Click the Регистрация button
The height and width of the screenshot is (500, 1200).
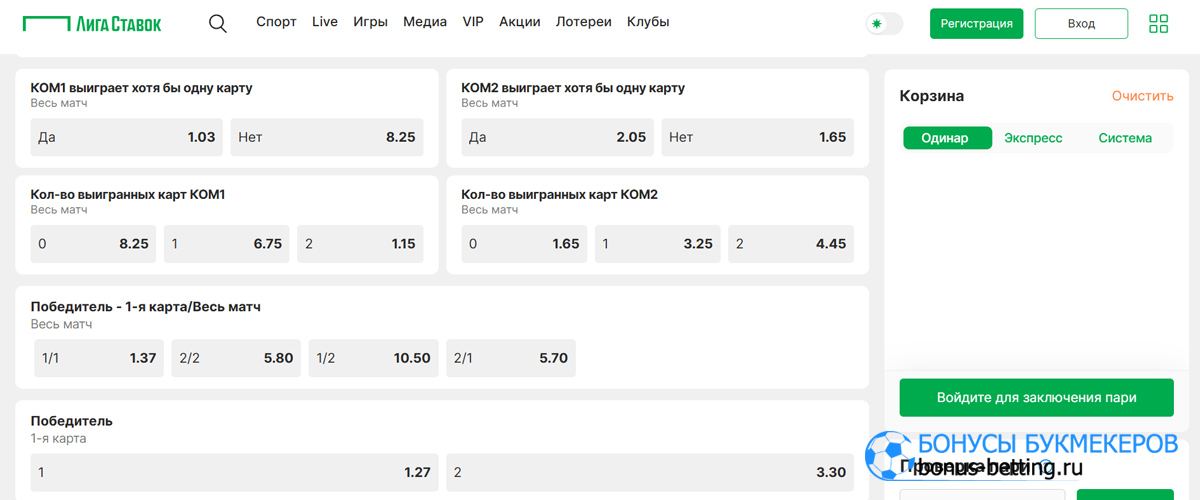(976, 23)
